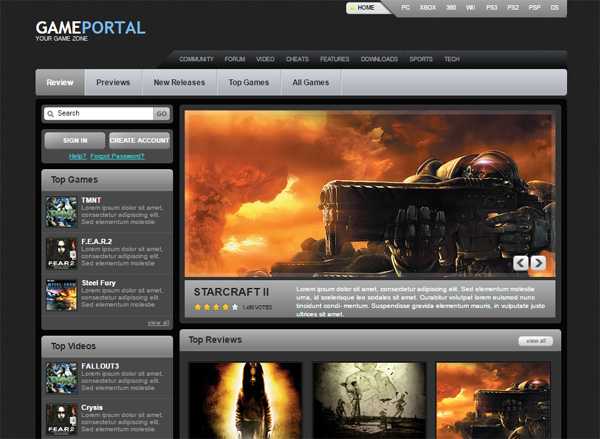Viewport: 600px width, 439px height.
Task: Go to the next slide arrow
Action: pyautogui.click(x=538, y=263)
